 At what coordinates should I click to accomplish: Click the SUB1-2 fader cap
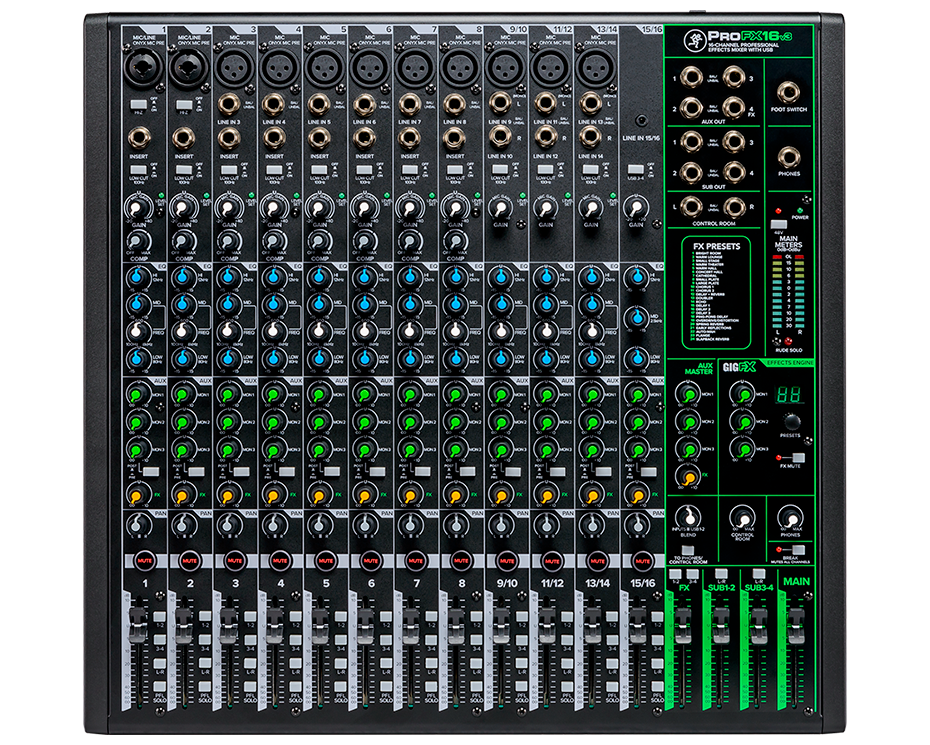coord(721,625)
